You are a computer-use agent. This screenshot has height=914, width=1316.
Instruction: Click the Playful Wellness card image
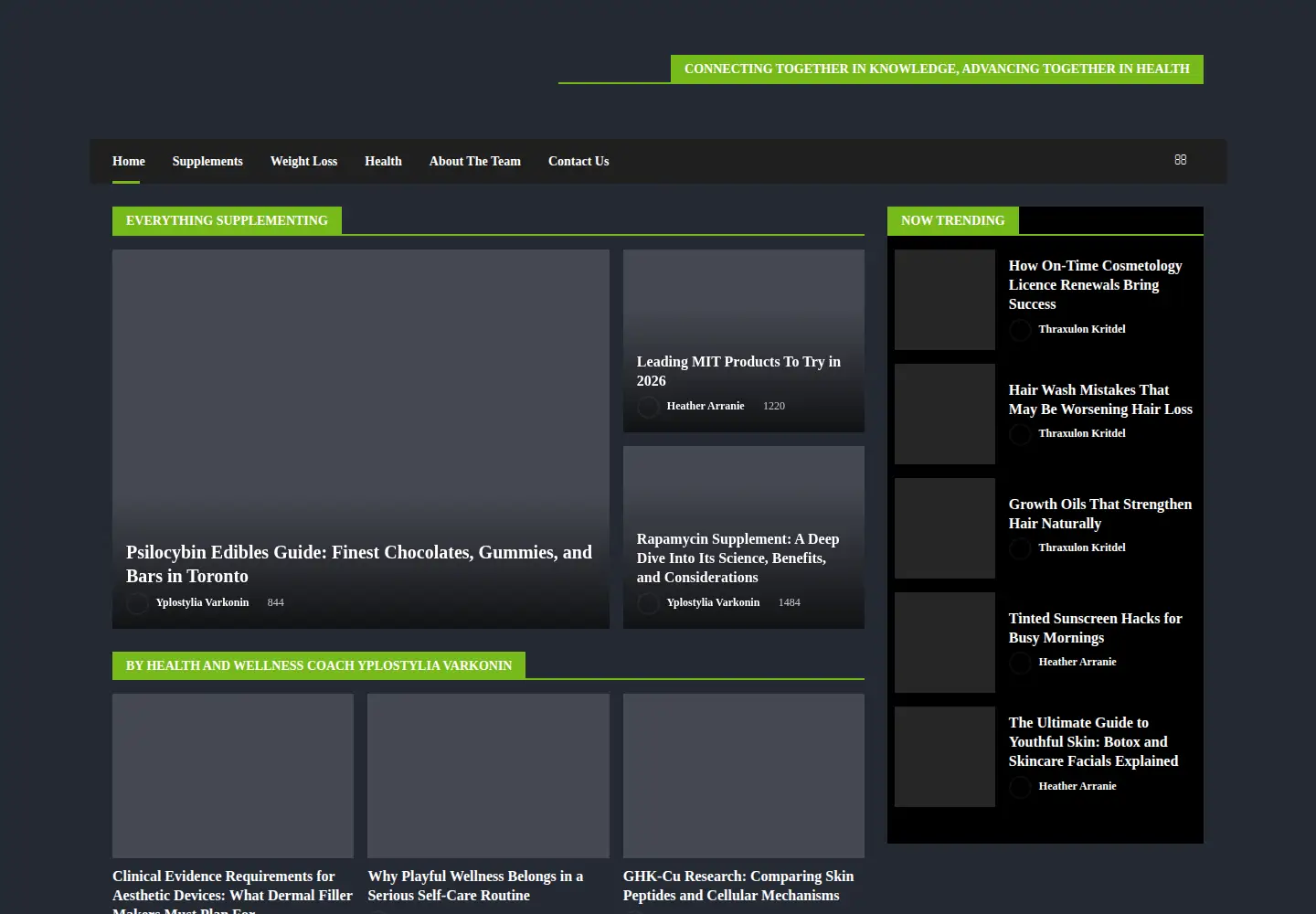click(488, 776)
